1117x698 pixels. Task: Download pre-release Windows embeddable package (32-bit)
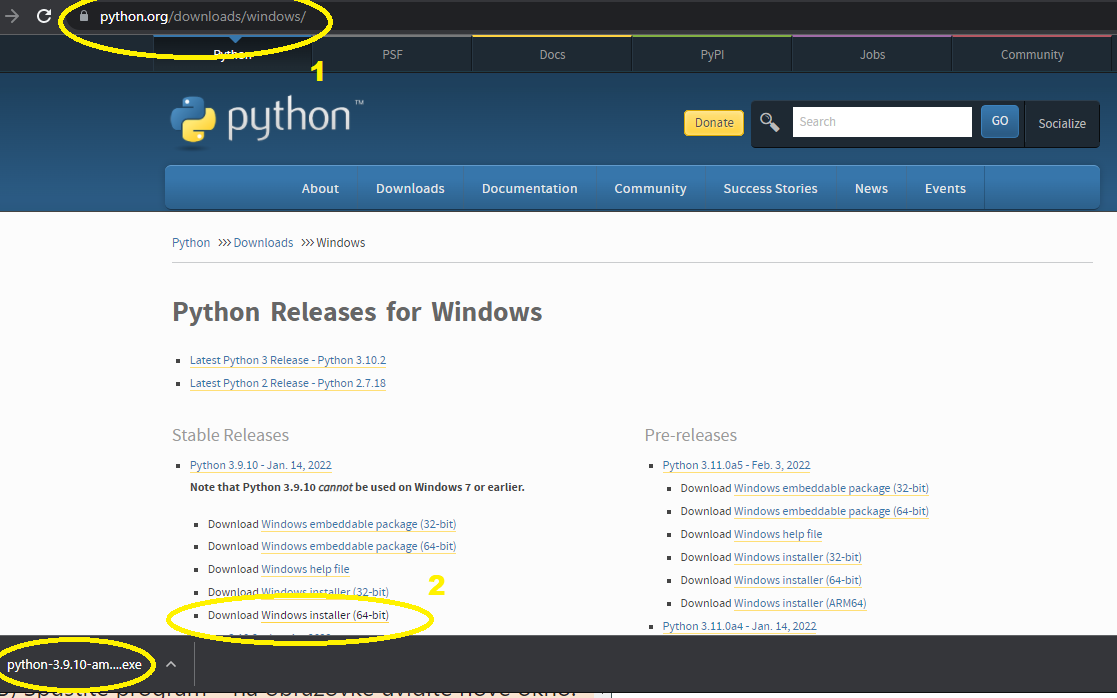tap(831, 489)
